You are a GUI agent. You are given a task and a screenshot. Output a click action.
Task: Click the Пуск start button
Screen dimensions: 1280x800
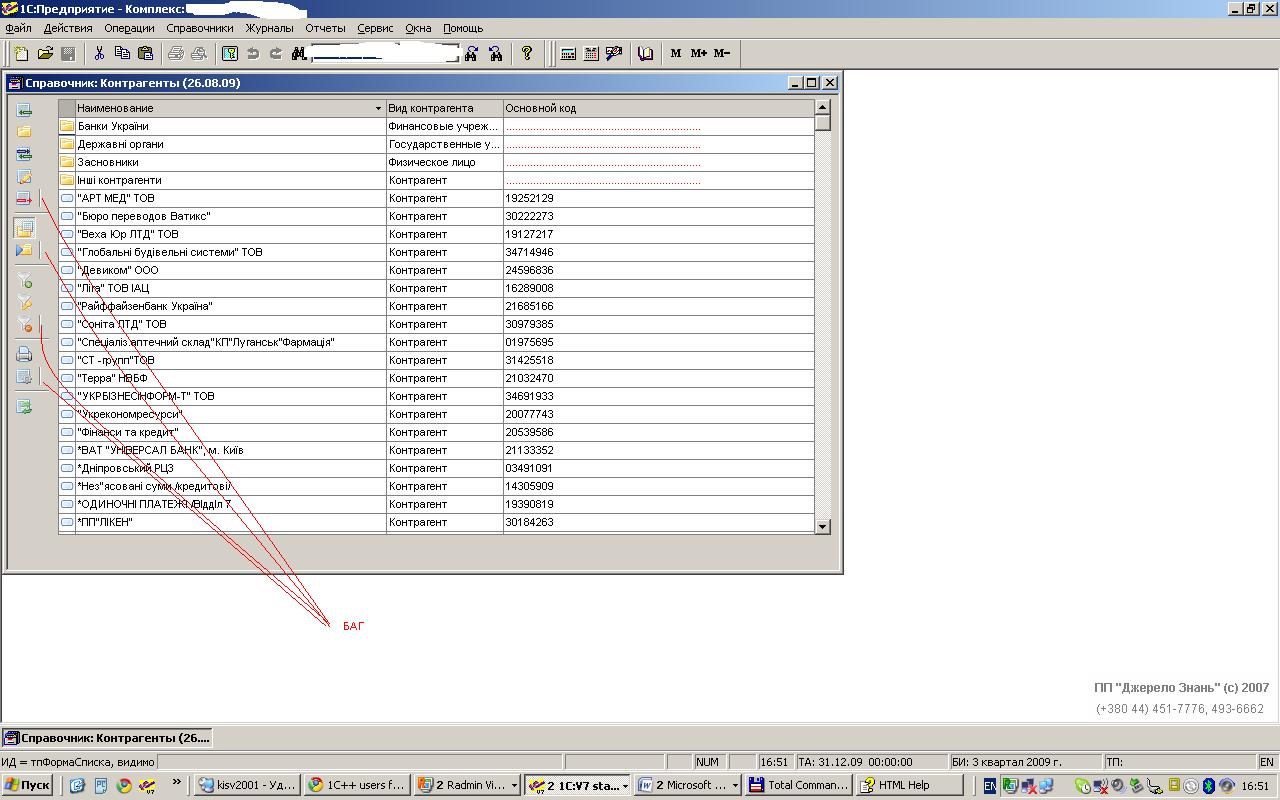[27, 785]
